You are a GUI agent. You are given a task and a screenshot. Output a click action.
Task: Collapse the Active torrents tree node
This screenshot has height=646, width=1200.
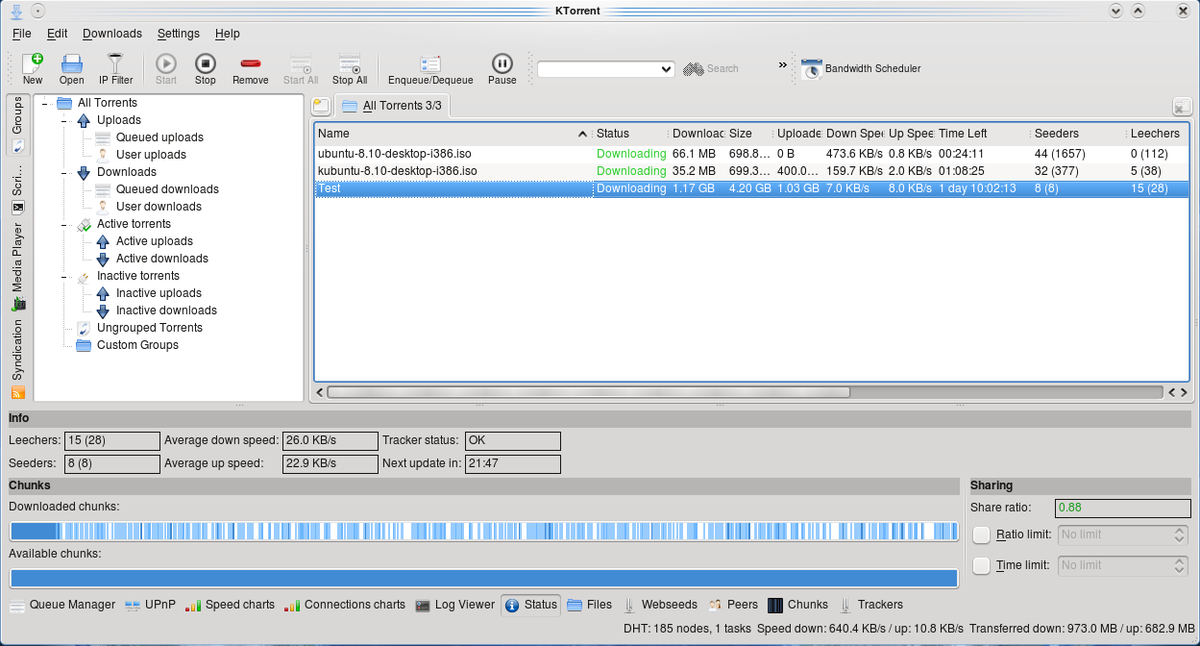64,224
